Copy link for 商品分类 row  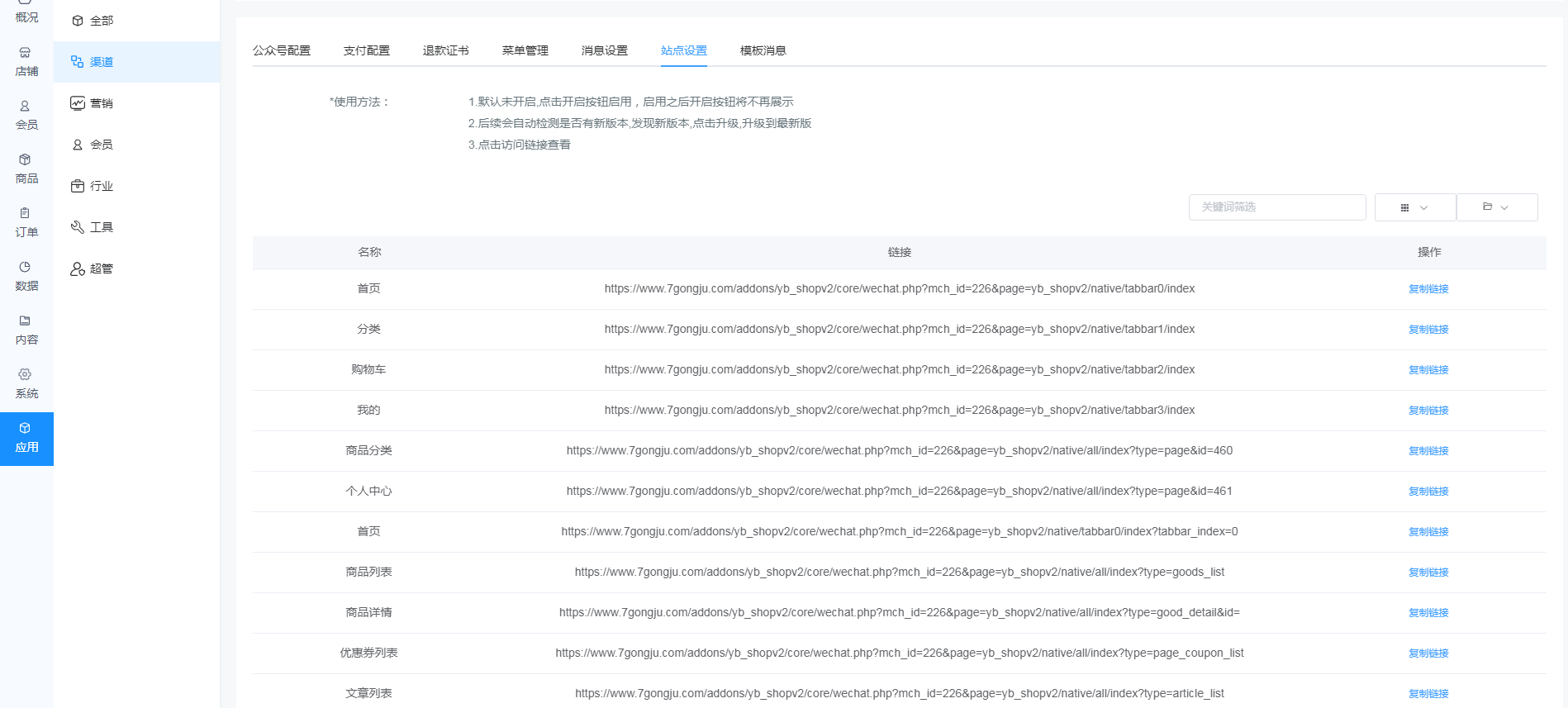pyautogui.click(x=1428, y=451)
